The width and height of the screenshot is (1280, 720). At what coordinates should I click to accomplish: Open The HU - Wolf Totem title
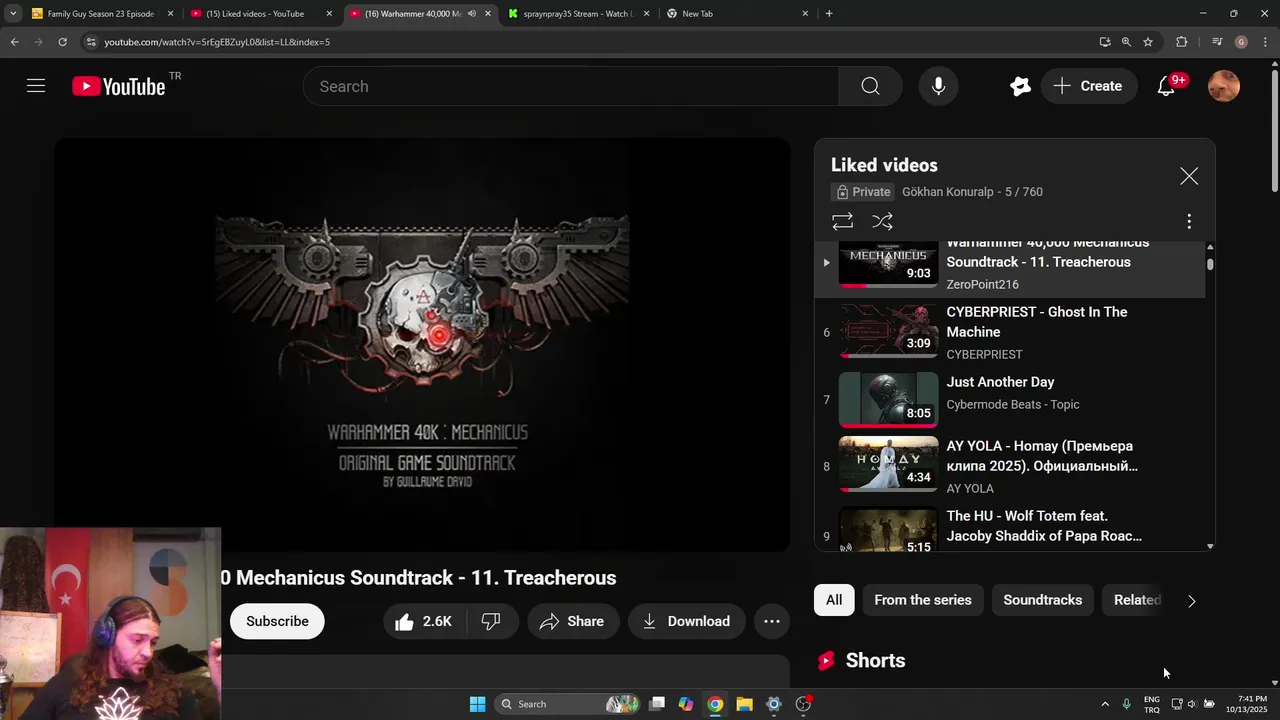point(1044,526)
